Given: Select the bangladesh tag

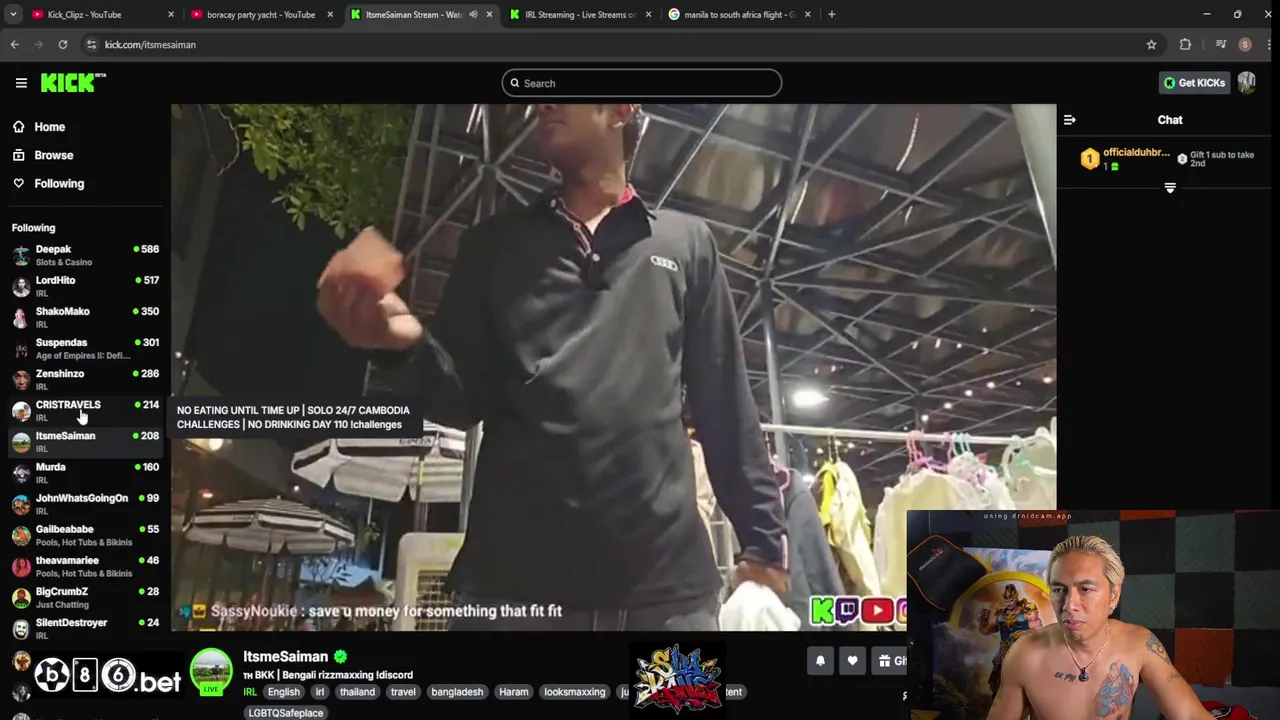Looking at the screenshot, I should [457, 692].
